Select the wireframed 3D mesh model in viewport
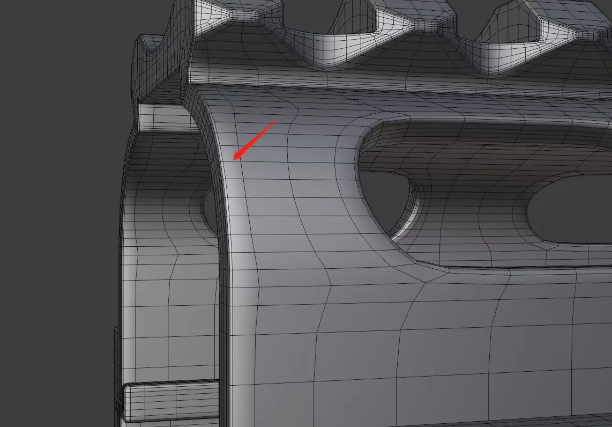 [363, 214]
